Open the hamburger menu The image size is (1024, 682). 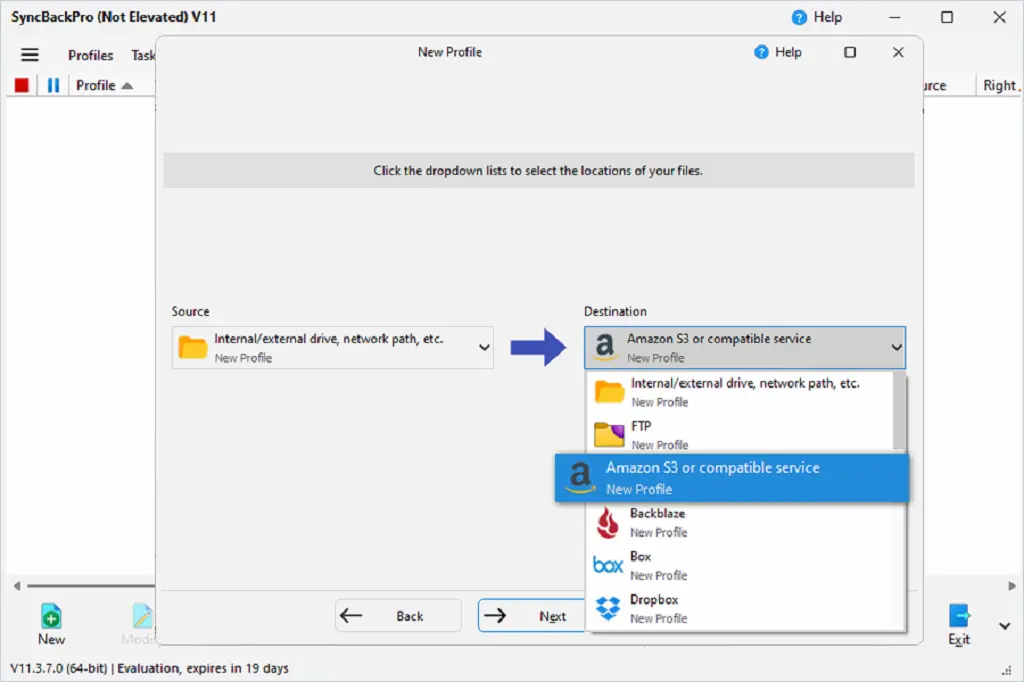click(30, 55)
